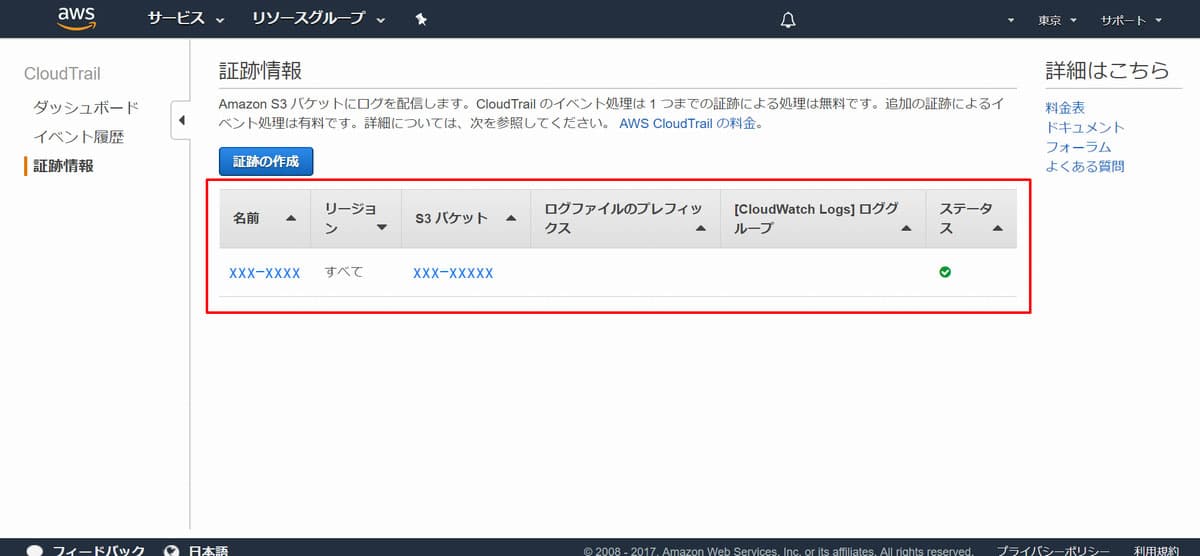Open イベント履歴 in sidebar
The height and width of the screenshot is (556, 1200).
pos(79,137)
